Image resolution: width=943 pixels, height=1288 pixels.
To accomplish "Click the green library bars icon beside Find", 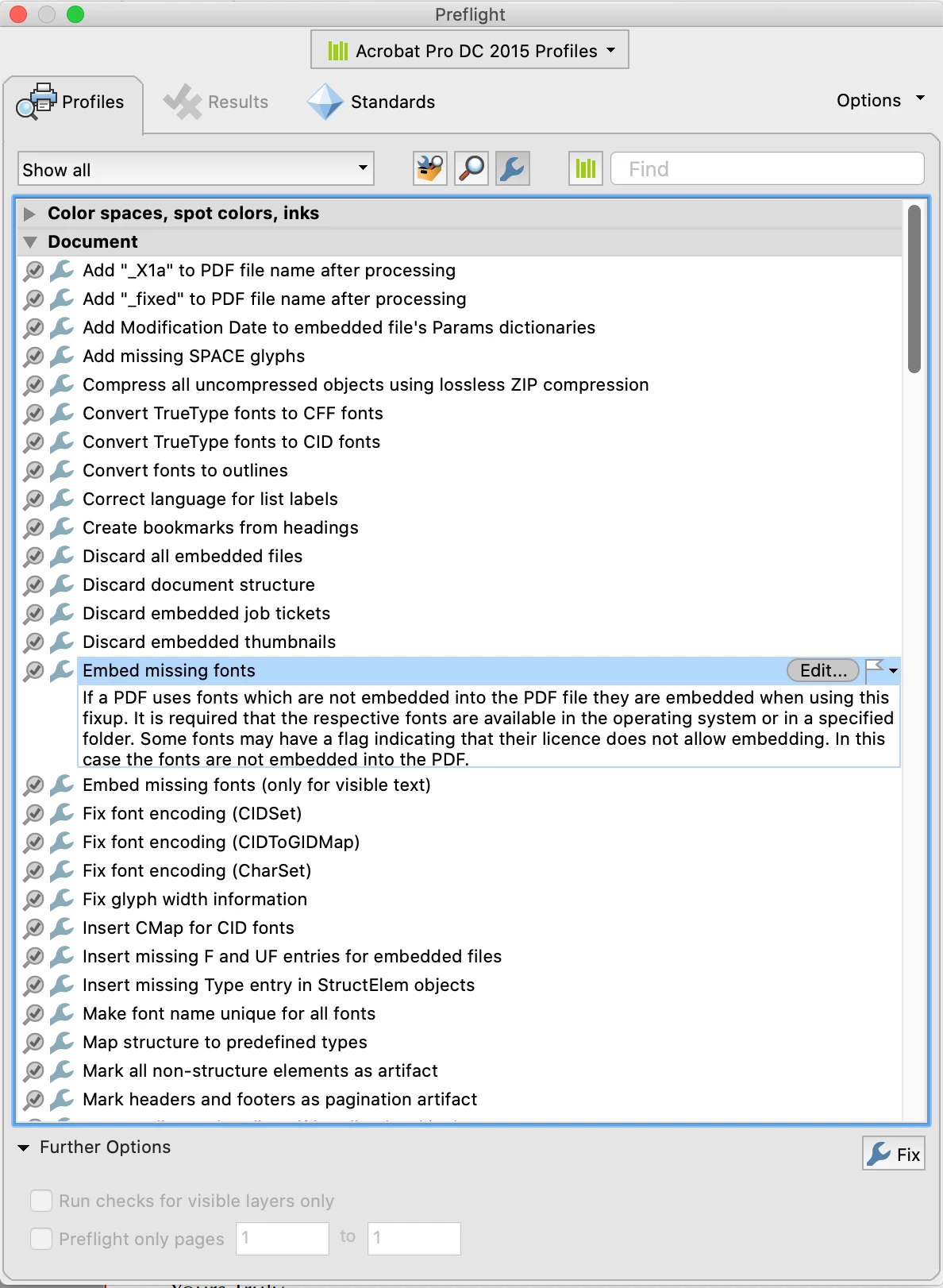I will click(586, 168).
